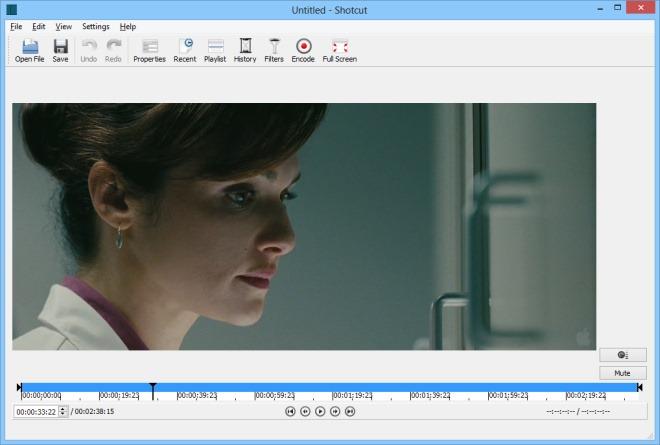Click the Encode record icon
This screenshot has width=660, height=445.
(x=303, y=50)
